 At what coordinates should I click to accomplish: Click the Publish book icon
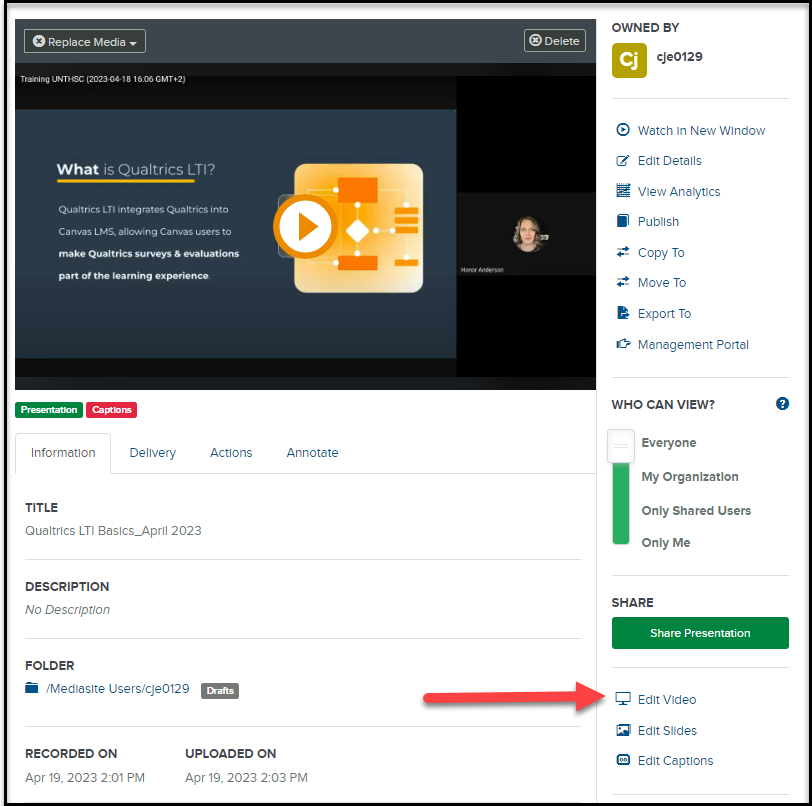623,221
